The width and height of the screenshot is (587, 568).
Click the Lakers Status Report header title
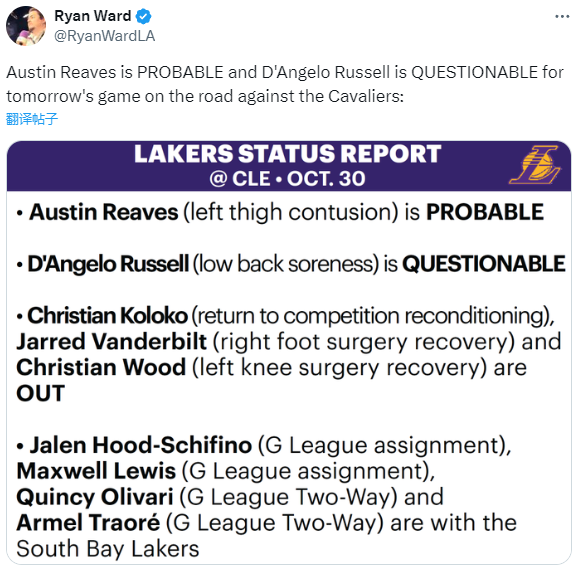point(288,154)
